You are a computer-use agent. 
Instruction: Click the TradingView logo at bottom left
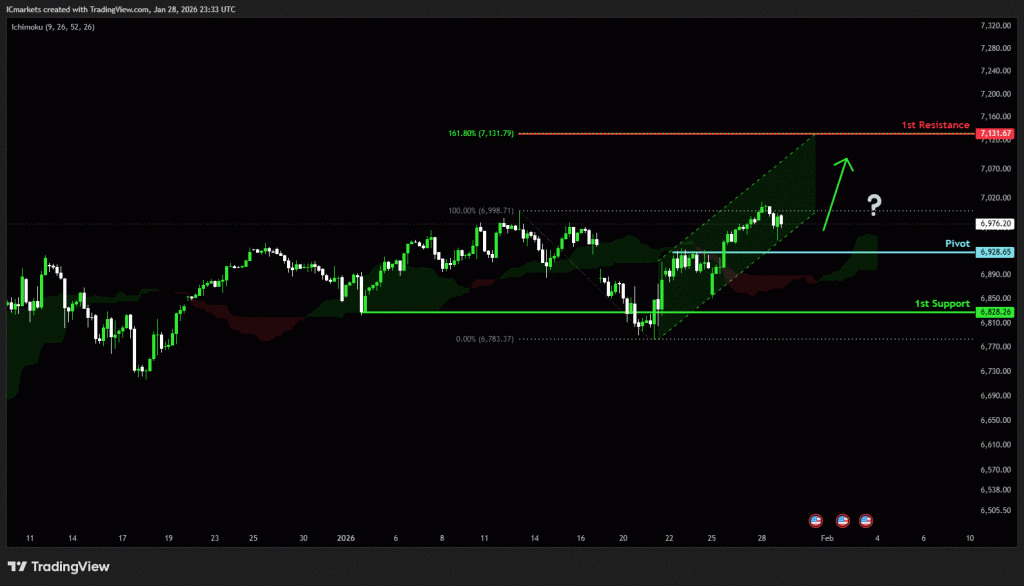pyautogui.click(x=59, y=567)
